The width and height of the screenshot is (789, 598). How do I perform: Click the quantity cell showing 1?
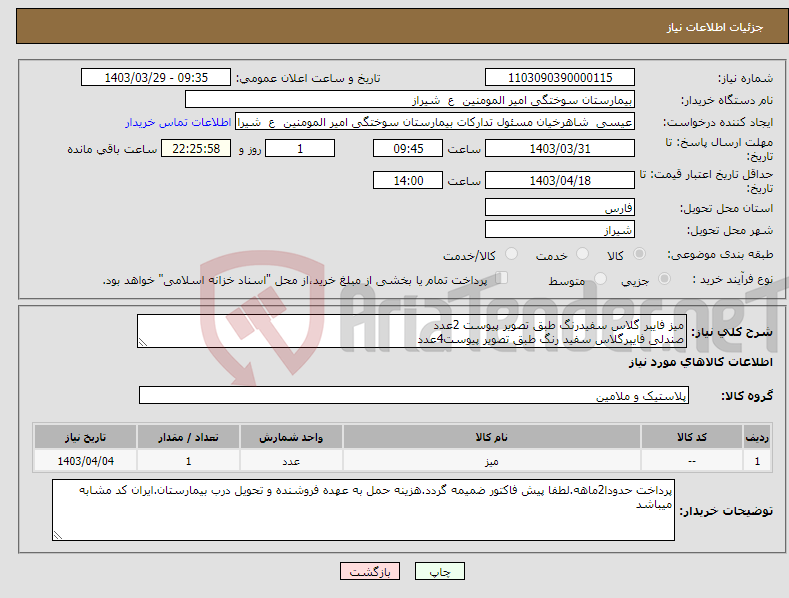coord(188,461)
